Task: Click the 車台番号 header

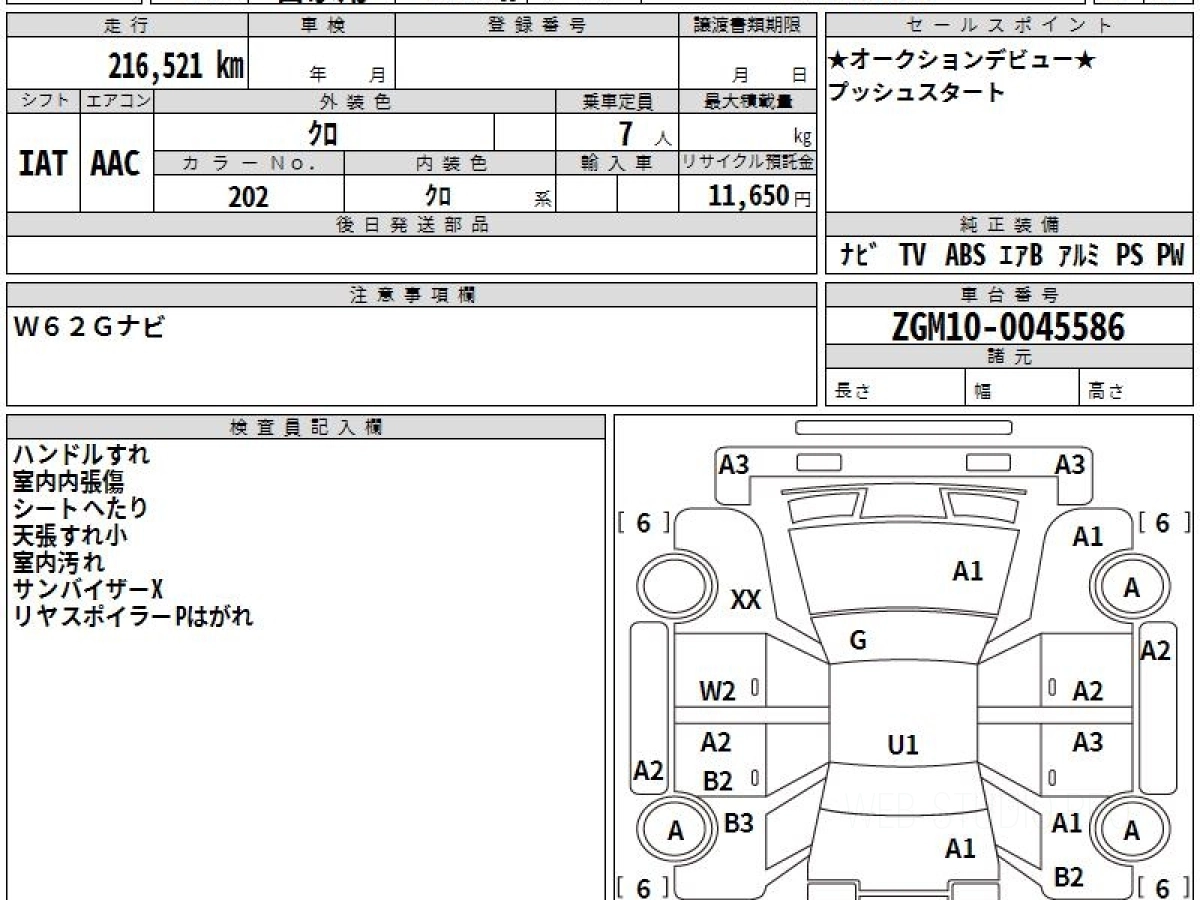Action: [1009, 295]
